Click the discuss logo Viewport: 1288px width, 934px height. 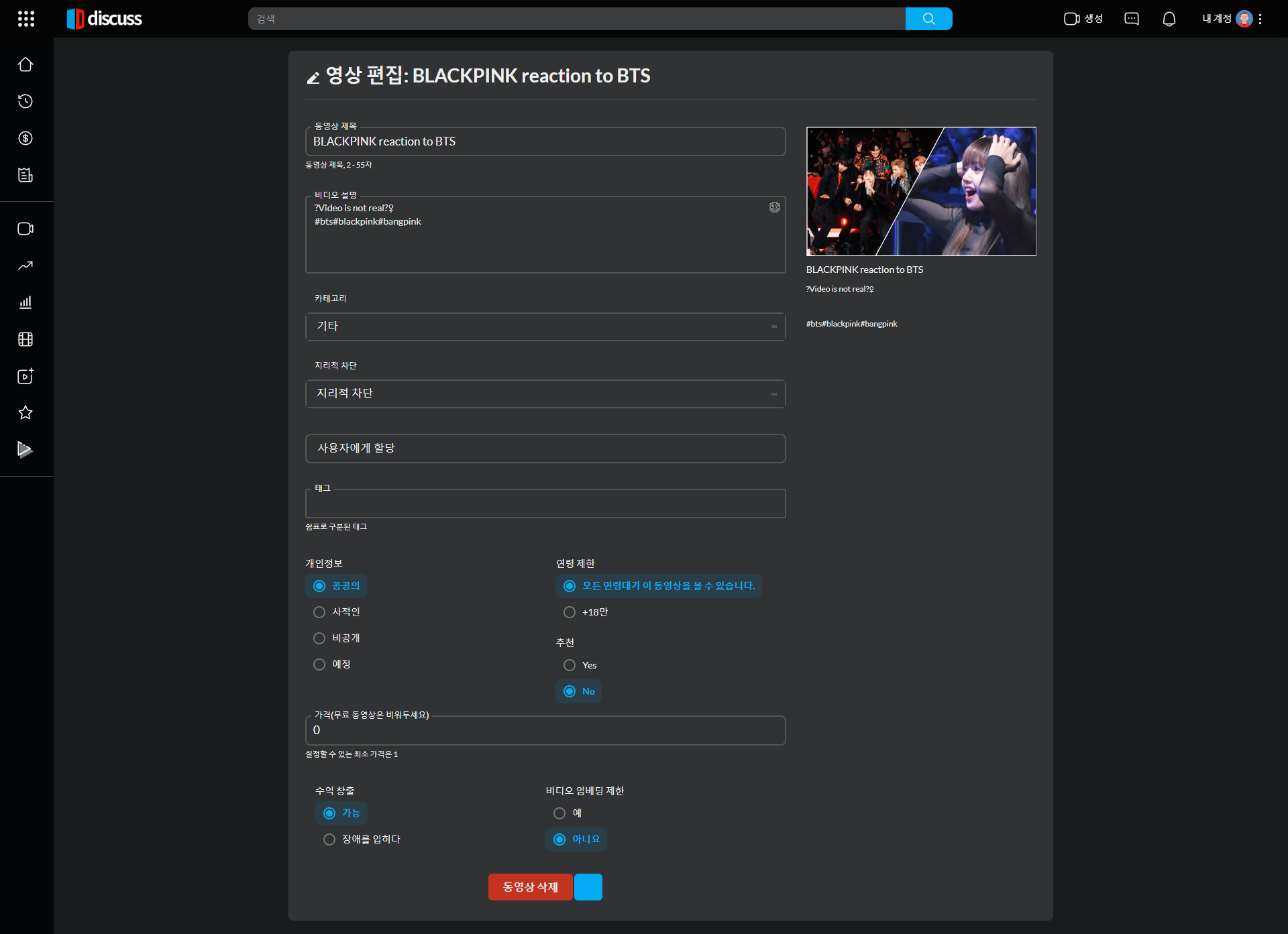pyautogui.click(x=105, y=19)
